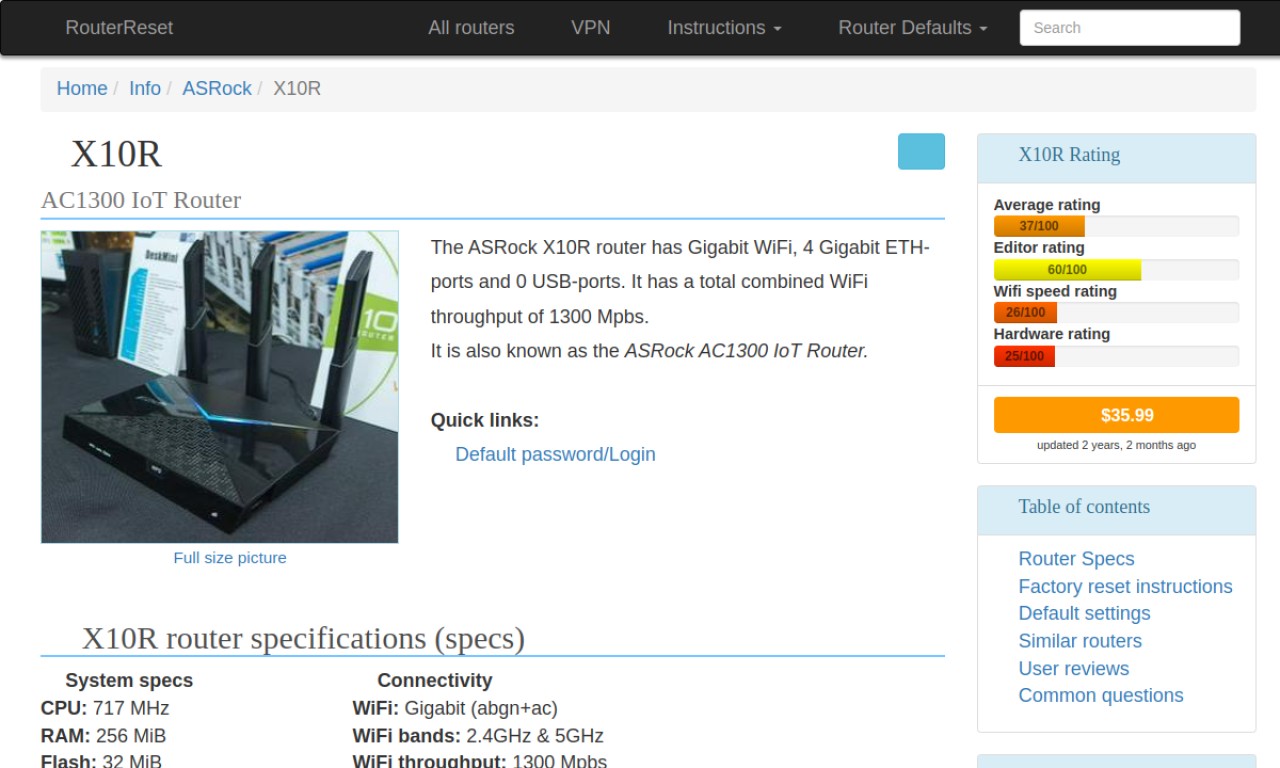
Task: Expand the Router Defaults dropdown menu
Action: (912, 28)
